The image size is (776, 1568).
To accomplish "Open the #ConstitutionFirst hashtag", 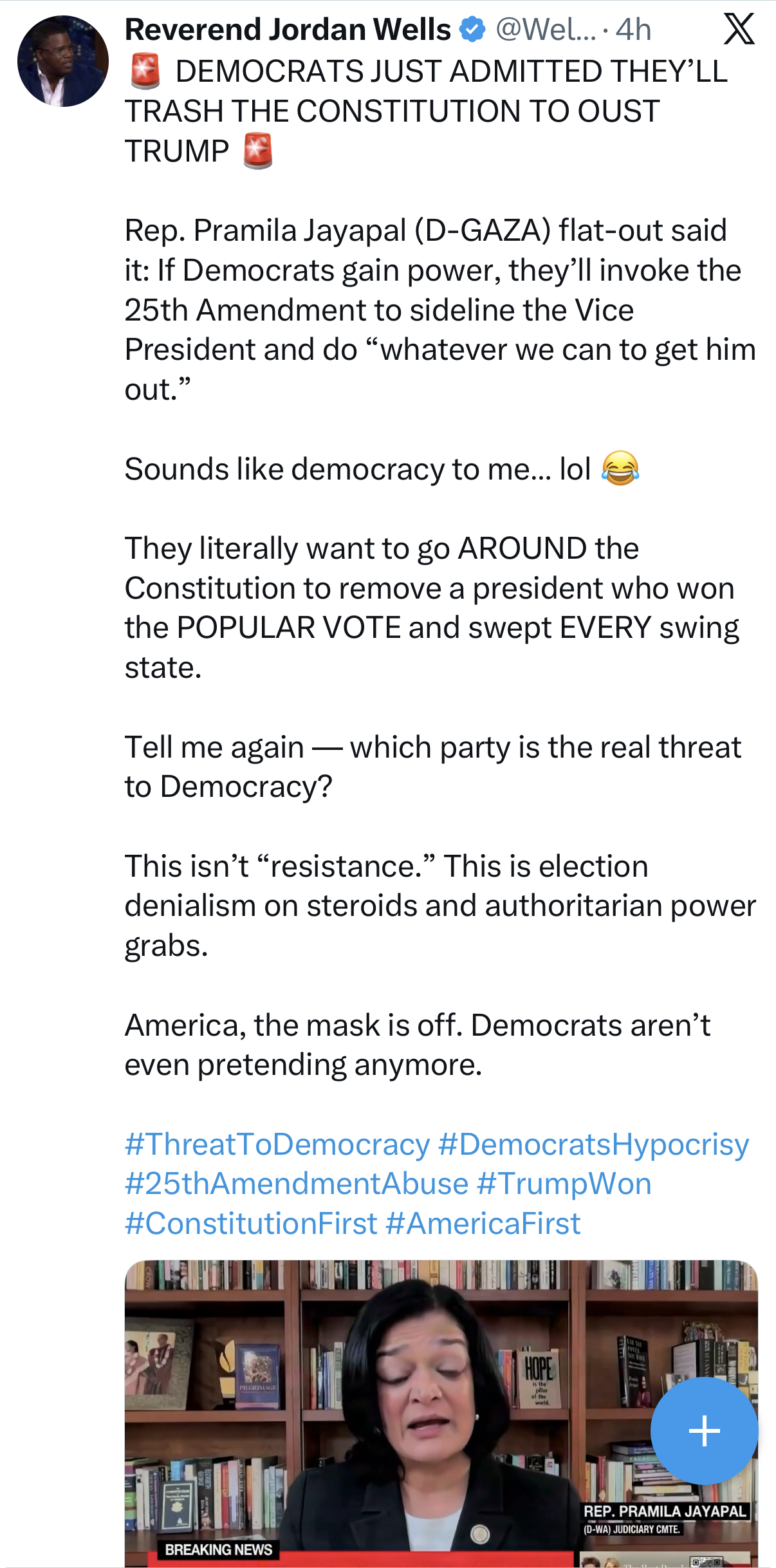I will [x=251, y=1223].
